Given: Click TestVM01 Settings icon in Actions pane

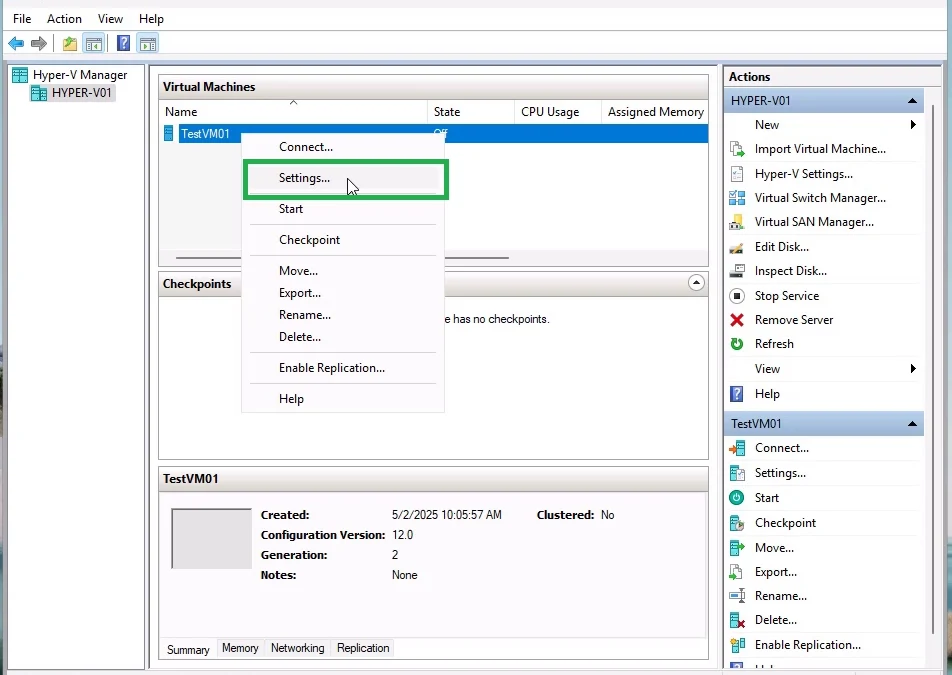Looking at the screenshot, I should [x=736, y=473].
